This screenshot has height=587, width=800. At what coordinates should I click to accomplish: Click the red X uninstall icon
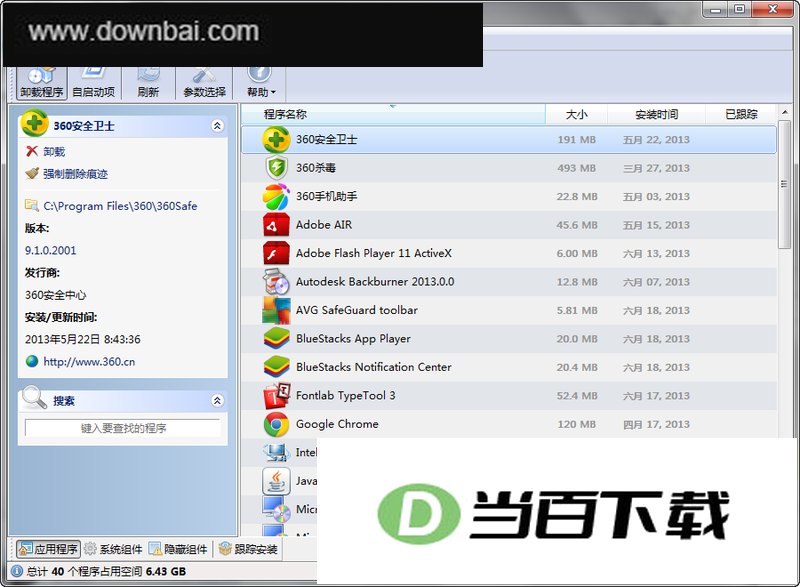coord(32,151)
